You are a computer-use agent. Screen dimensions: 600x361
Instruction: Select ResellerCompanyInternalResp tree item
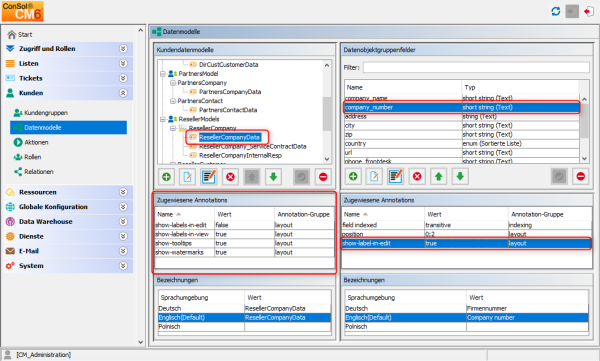[240, 155]
